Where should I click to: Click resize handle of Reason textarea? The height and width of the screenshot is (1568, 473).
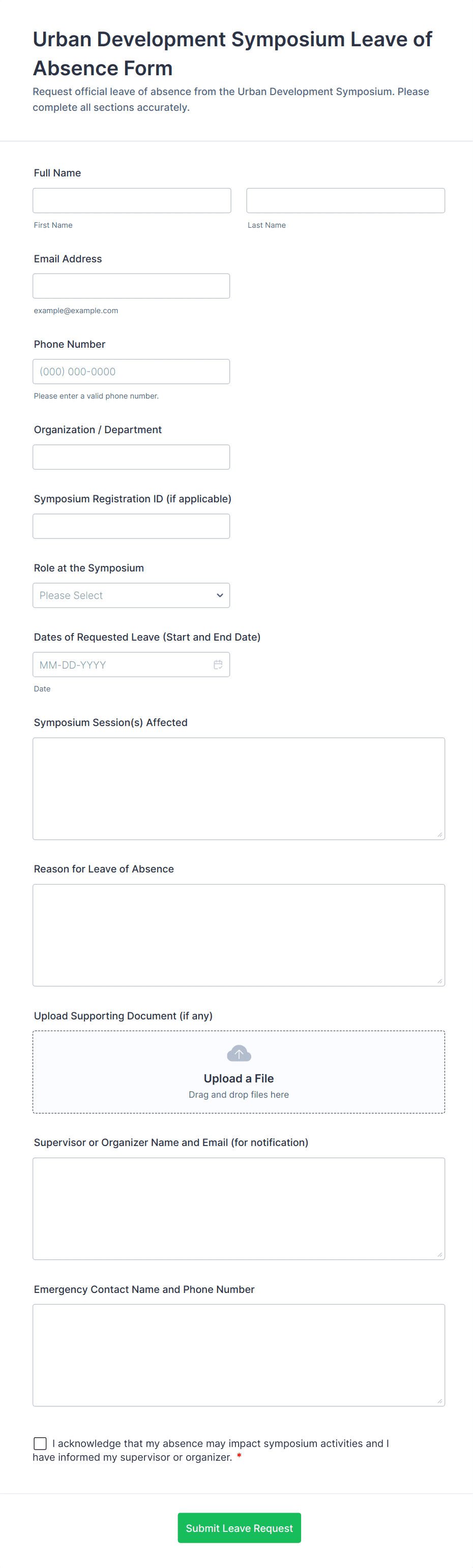439,981
